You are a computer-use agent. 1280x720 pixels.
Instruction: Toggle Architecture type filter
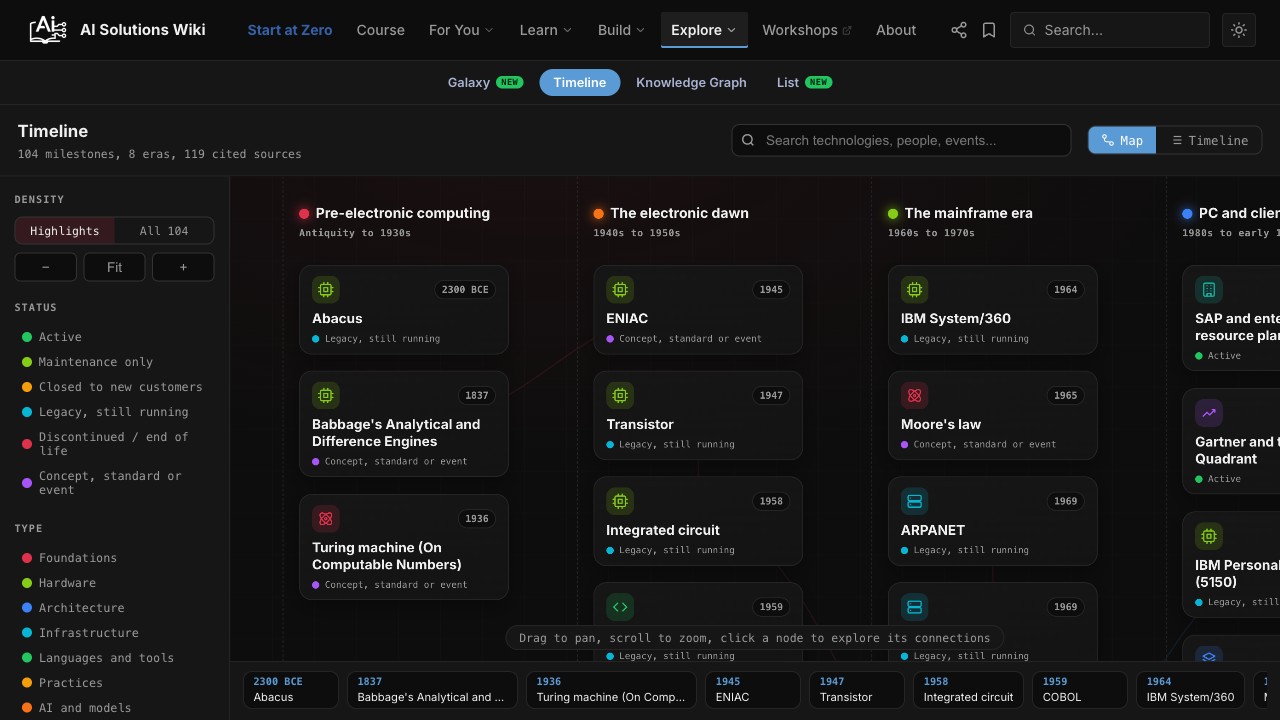click(73, 608)
